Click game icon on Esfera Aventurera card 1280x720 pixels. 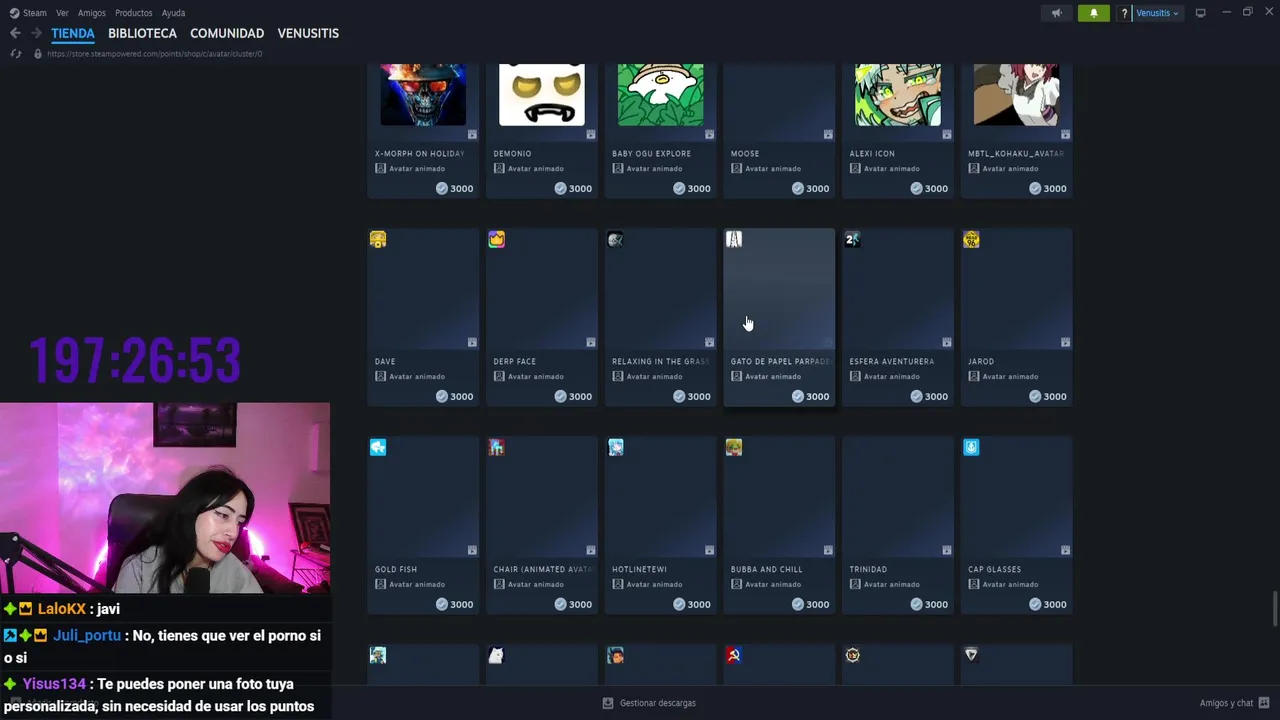(852, 239)
